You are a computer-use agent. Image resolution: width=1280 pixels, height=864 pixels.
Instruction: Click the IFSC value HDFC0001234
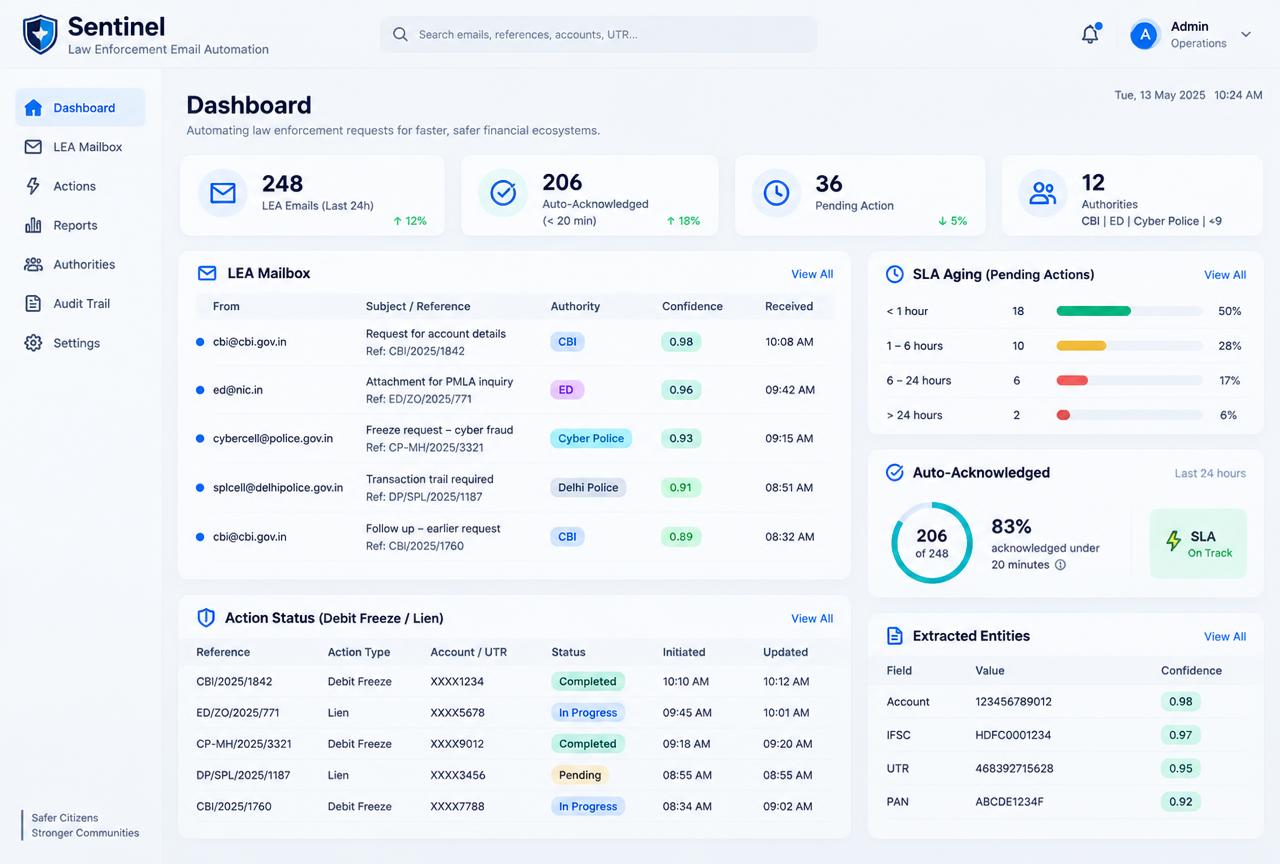1013,735
